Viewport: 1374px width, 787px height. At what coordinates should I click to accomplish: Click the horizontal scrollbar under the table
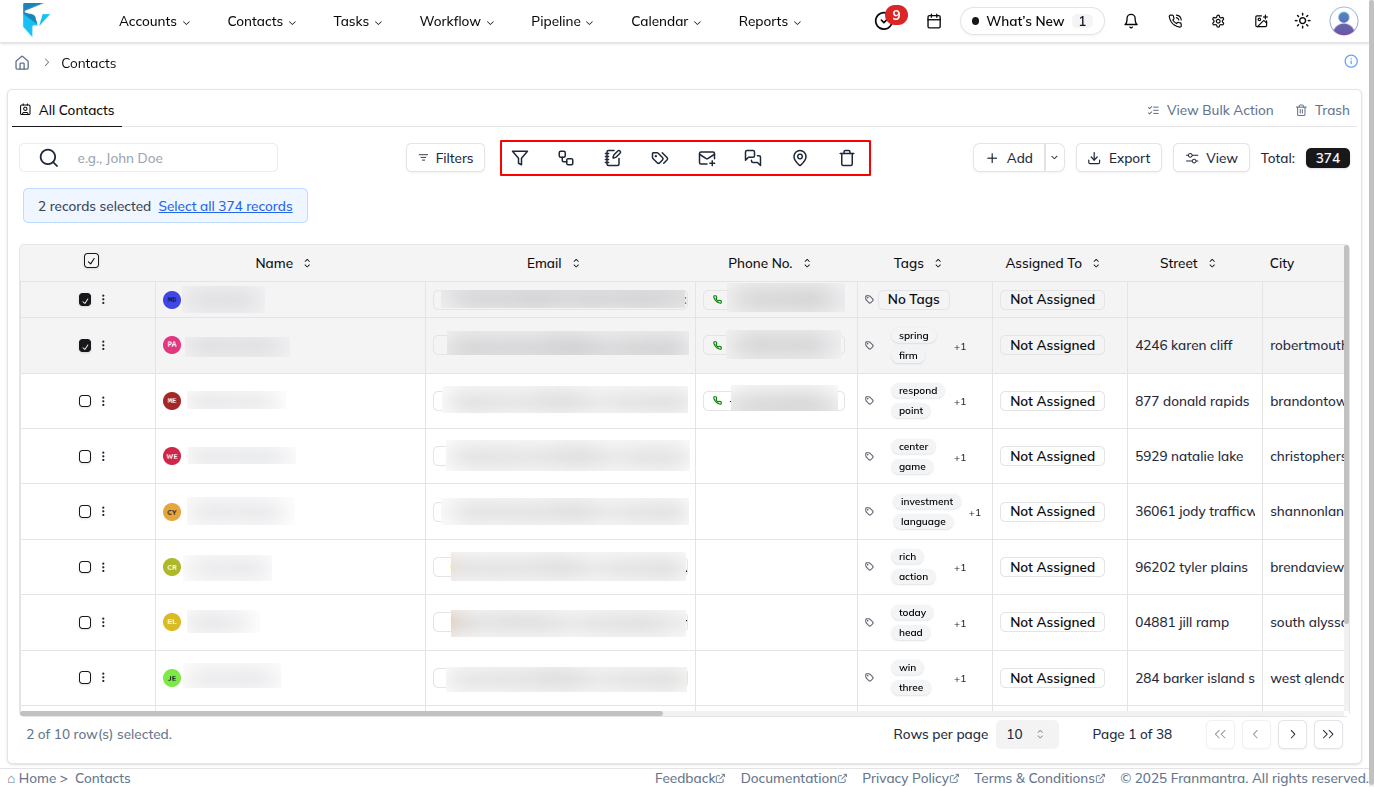pos(341,713)
